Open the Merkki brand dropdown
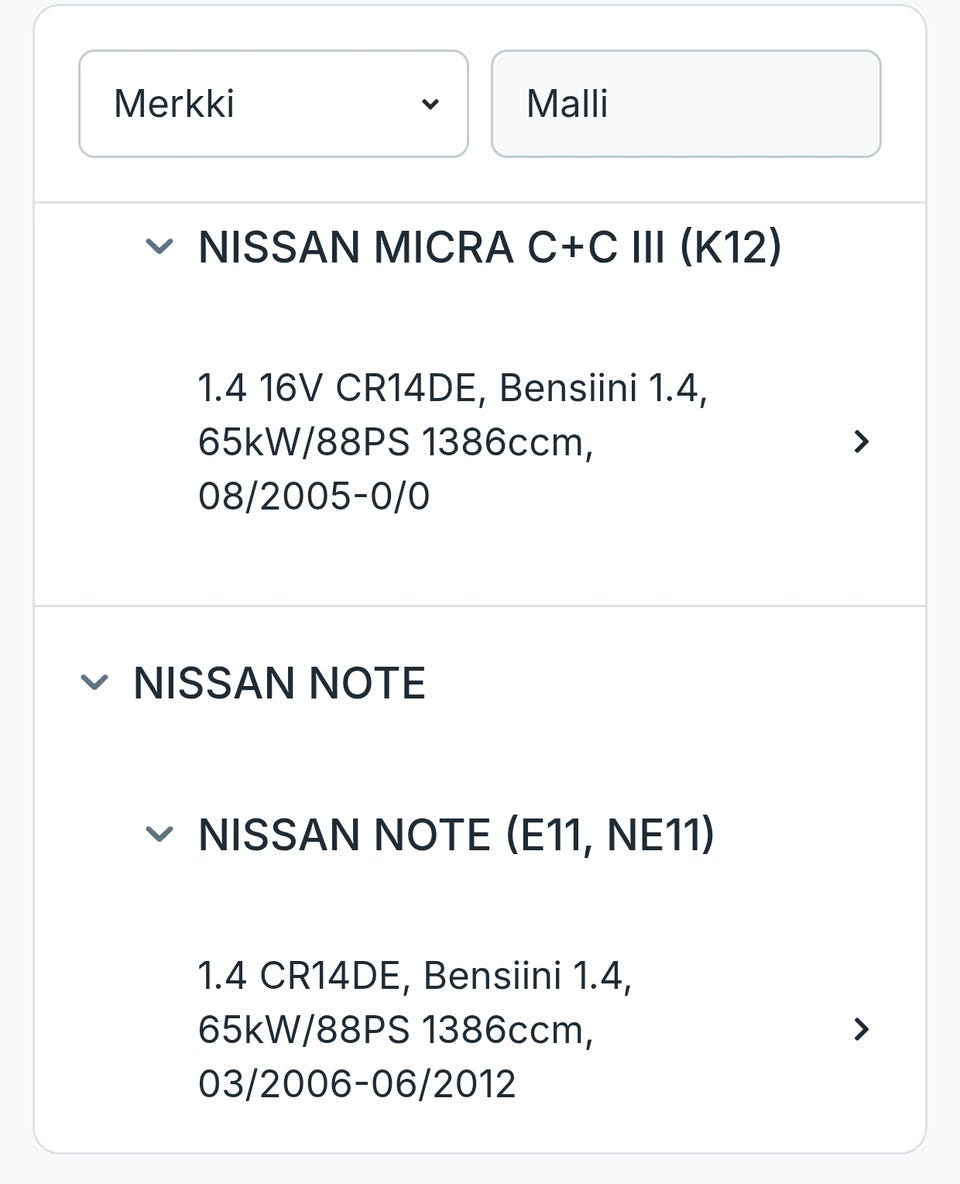The image size is (960, 1184). pyautogui.click(x=272, y=104)
